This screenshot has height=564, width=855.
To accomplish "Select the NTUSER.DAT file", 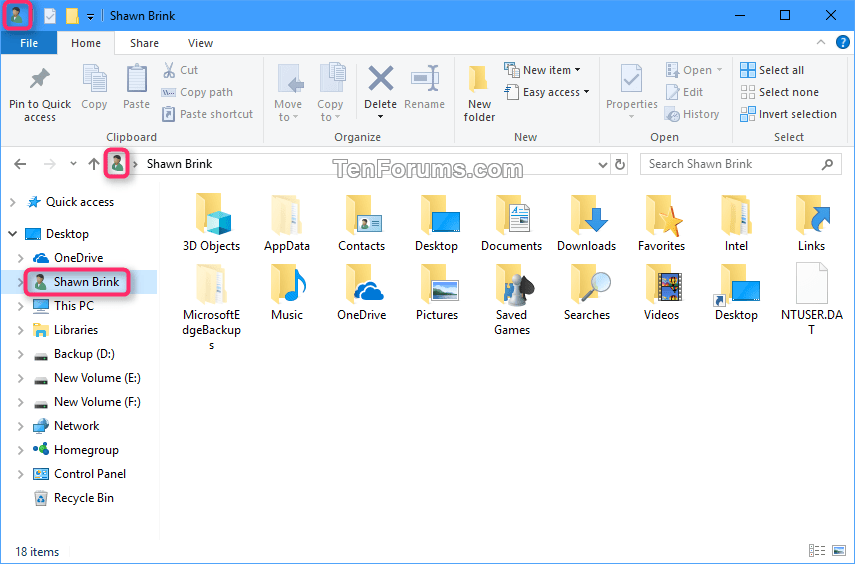I will click(811, 299).
